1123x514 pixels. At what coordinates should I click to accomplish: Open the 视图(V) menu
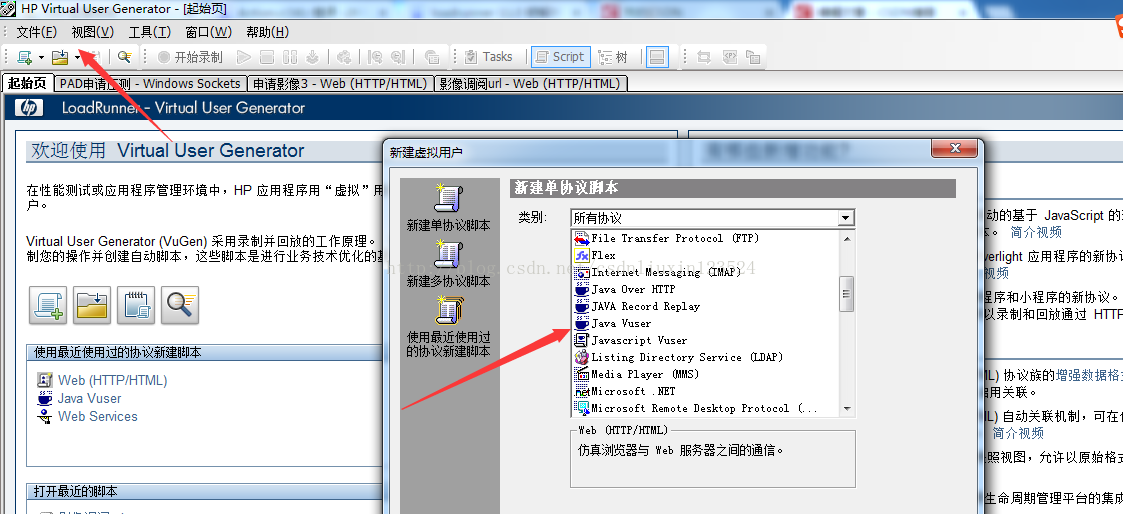92,31
